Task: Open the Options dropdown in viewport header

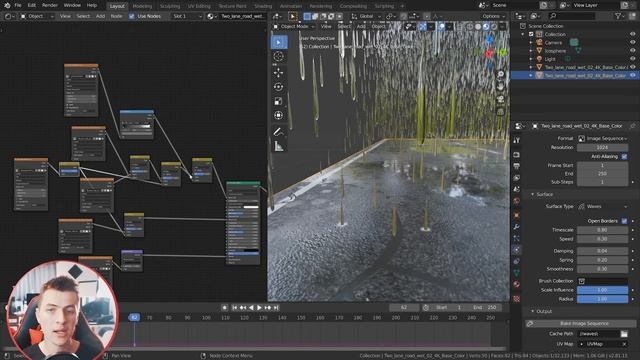Action: click(x=493, y=16)
